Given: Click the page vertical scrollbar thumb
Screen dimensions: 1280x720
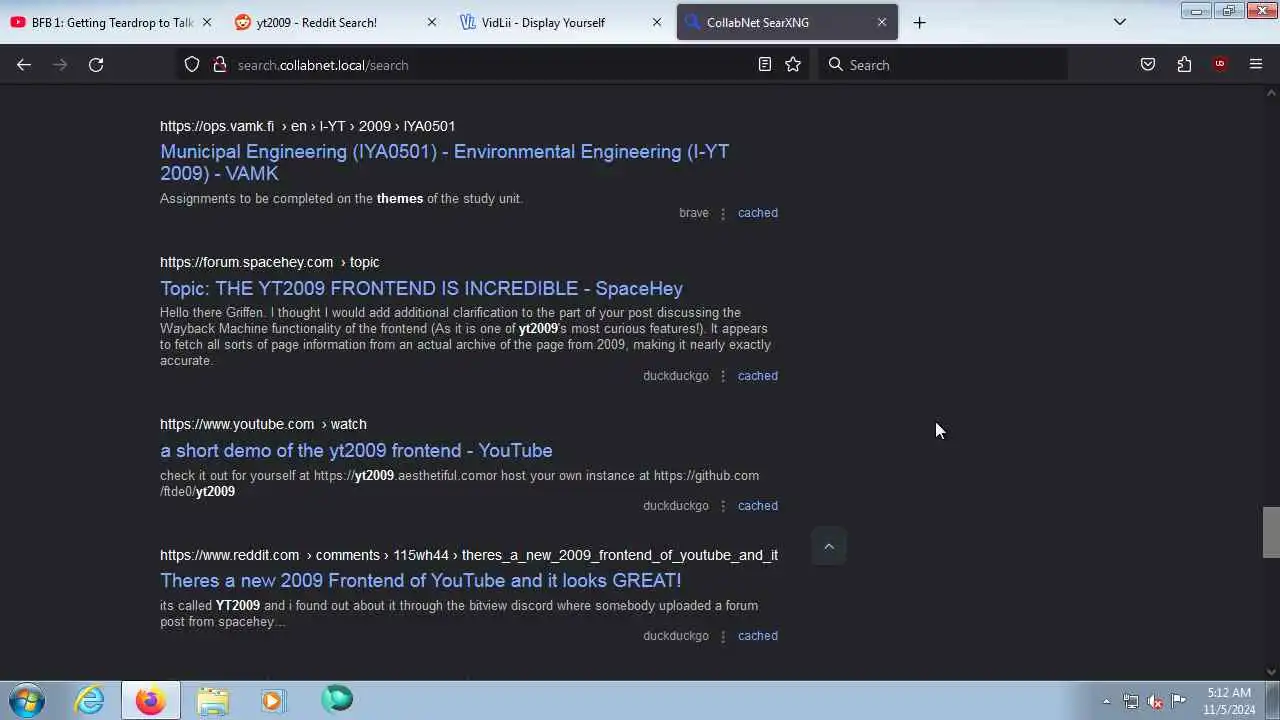Looking at the screenshot, I should 1271,532.
